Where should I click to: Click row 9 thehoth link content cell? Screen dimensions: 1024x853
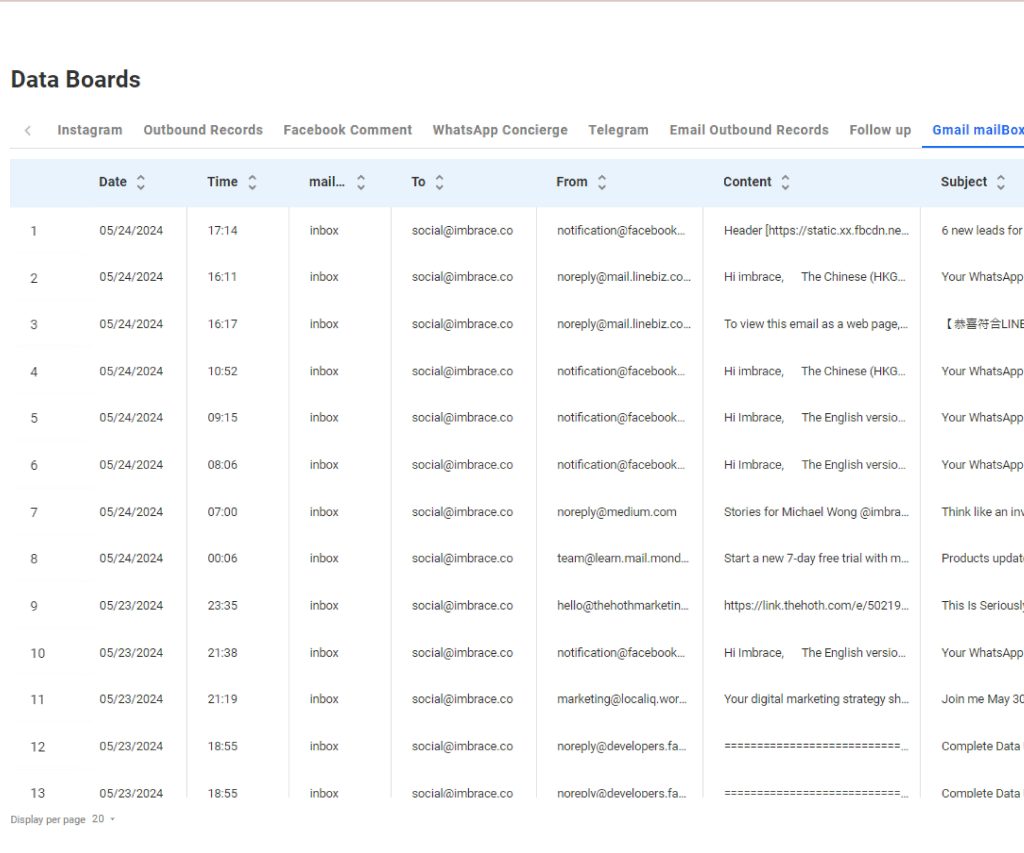[x=815, y=606]
